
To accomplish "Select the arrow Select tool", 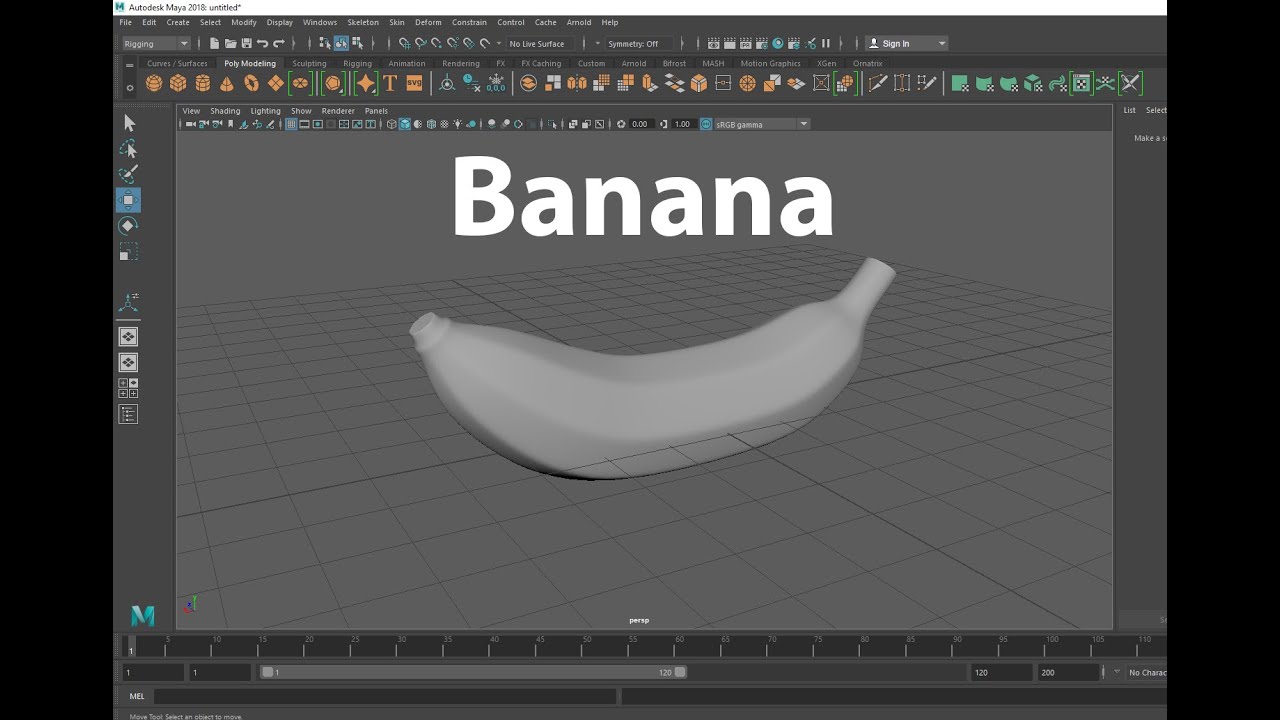I will (128, 122).
